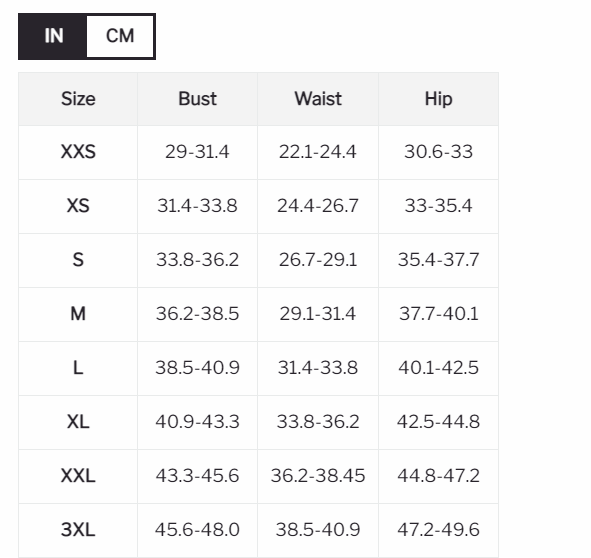Viewport: 591px width, 558px height.
Task: Click the Bust column header
Action: (x=198, y=99)
